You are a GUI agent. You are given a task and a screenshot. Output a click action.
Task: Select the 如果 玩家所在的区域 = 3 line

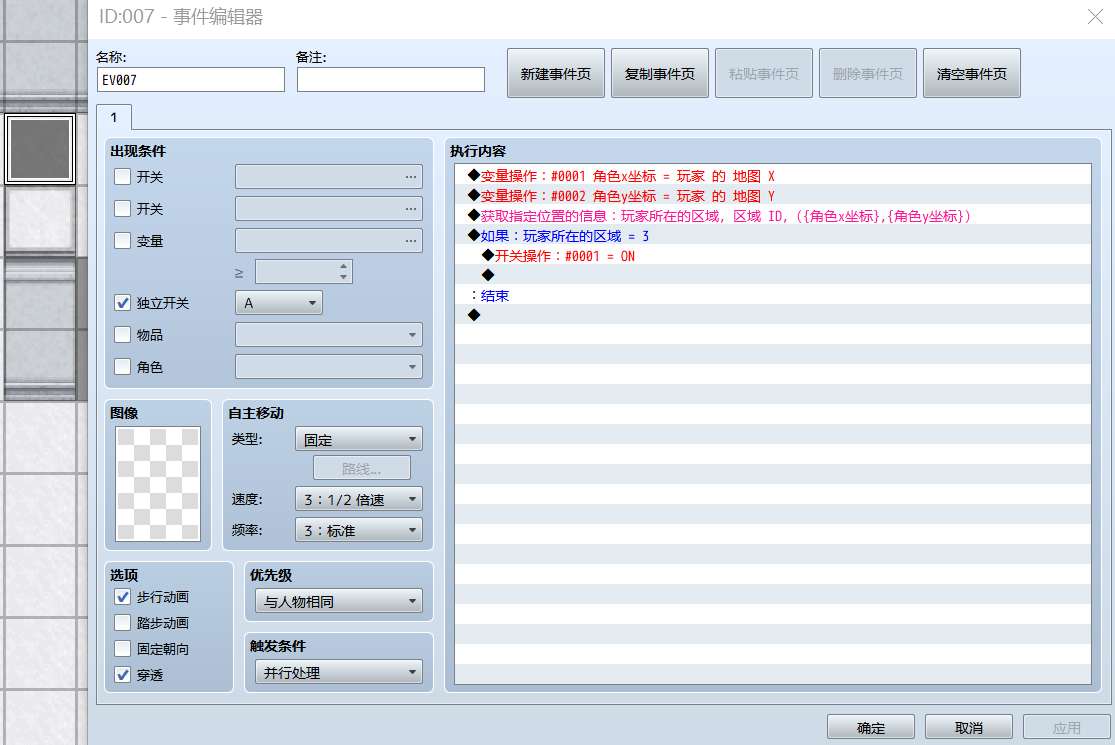pyautogui.click(x=772, y=235)
